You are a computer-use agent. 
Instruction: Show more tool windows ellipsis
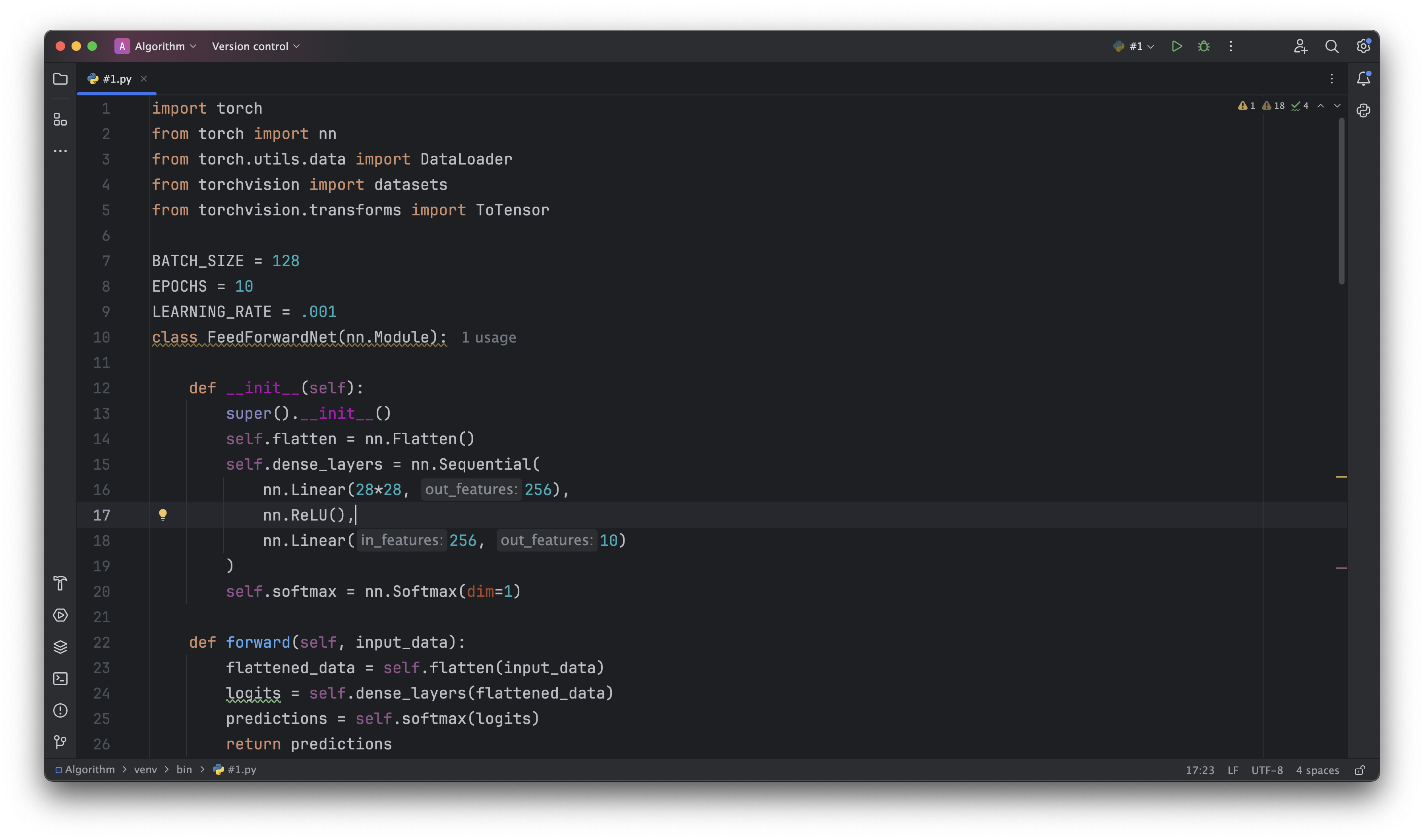tap(60, 151)
